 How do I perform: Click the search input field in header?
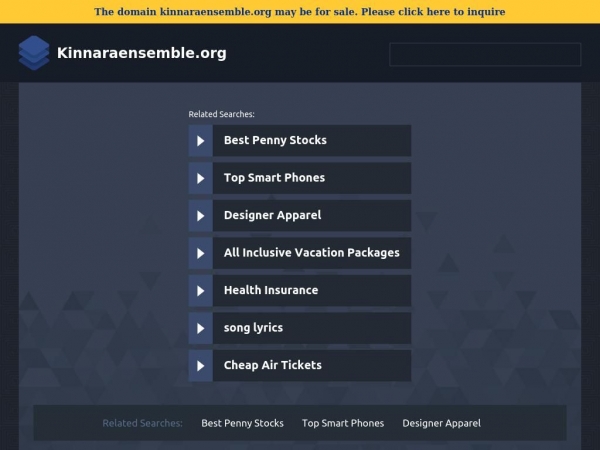click(x=485, y=54)
